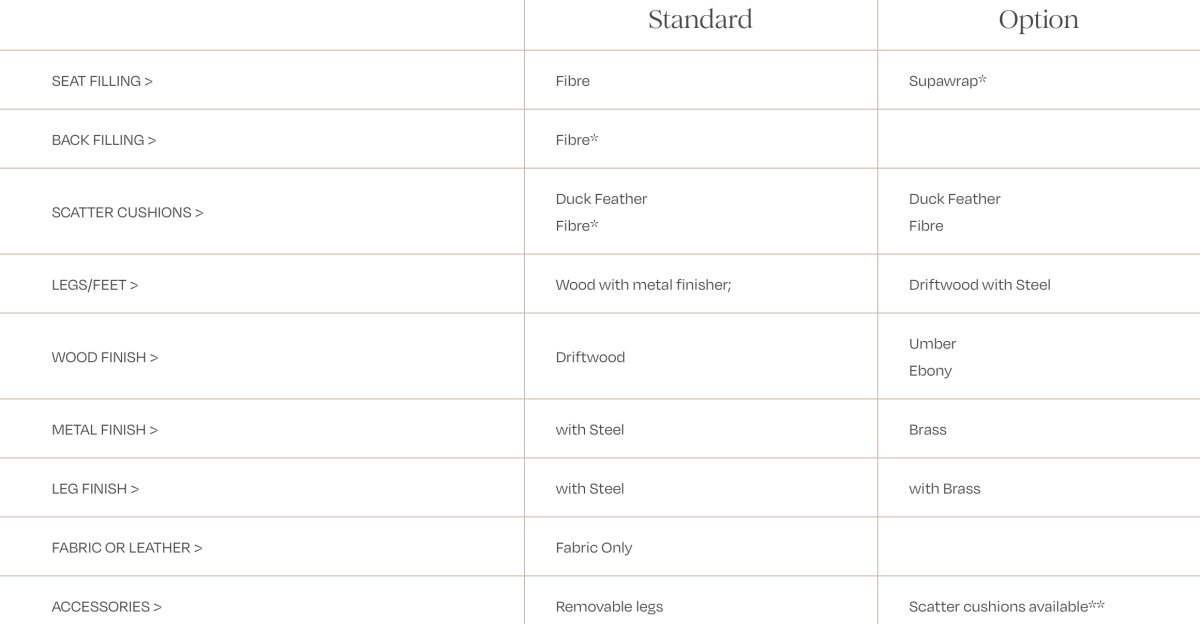Screen dimensions: 1200x624
Task: Choose the Umber wood finish option
Action: coord(932,344)
